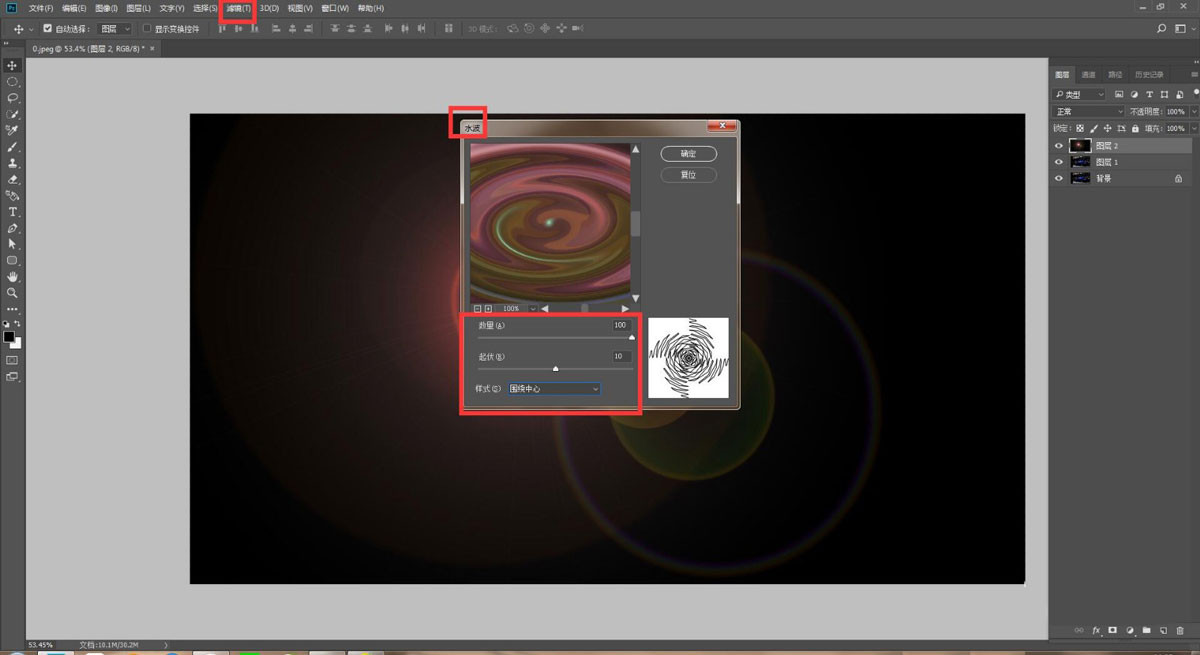The height and width of the screenshot is (655, 1200).
Task: Switch to the 历史记录 panel tab
Action: pos(1149,74)
